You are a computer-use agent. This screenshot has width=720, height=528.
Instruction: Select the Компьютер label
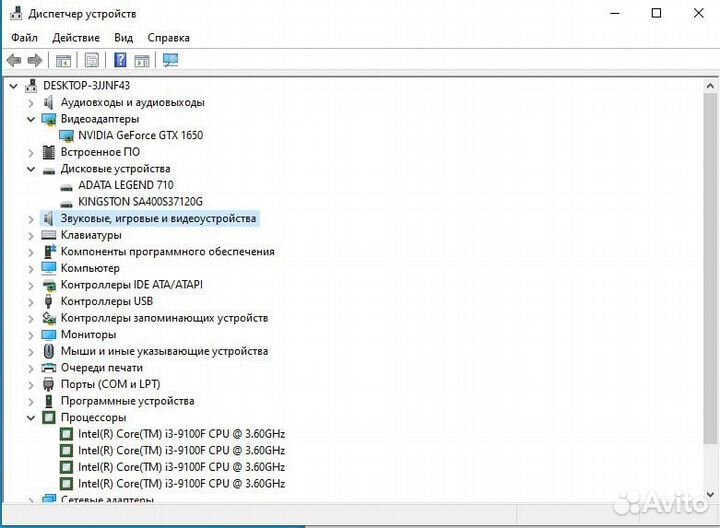[x=90, y=268]
